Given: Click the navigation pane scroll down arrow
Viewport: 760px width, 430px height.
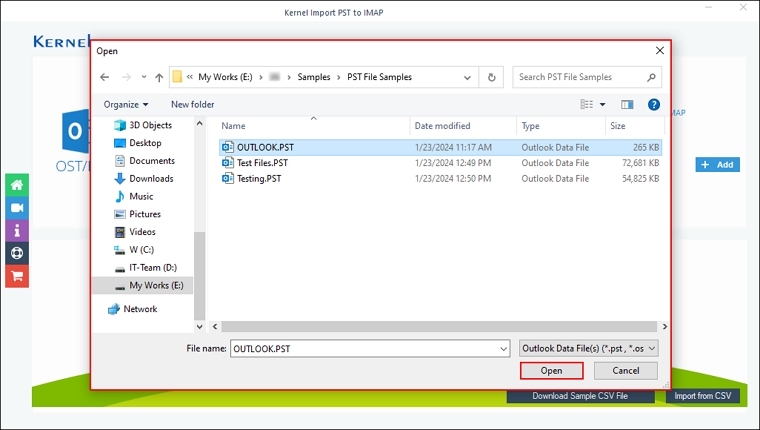Looking at the screenshot, I should tap(200, 327).
